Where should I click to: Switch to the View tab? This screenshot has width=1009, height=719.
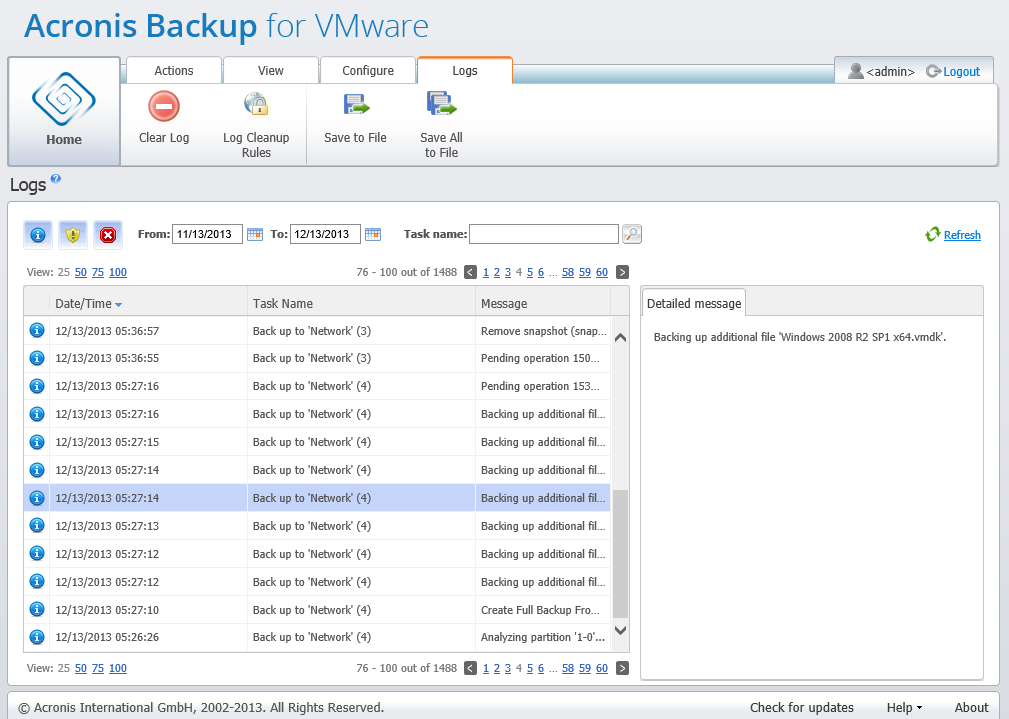pyautogui.click(x=271, y=71)
